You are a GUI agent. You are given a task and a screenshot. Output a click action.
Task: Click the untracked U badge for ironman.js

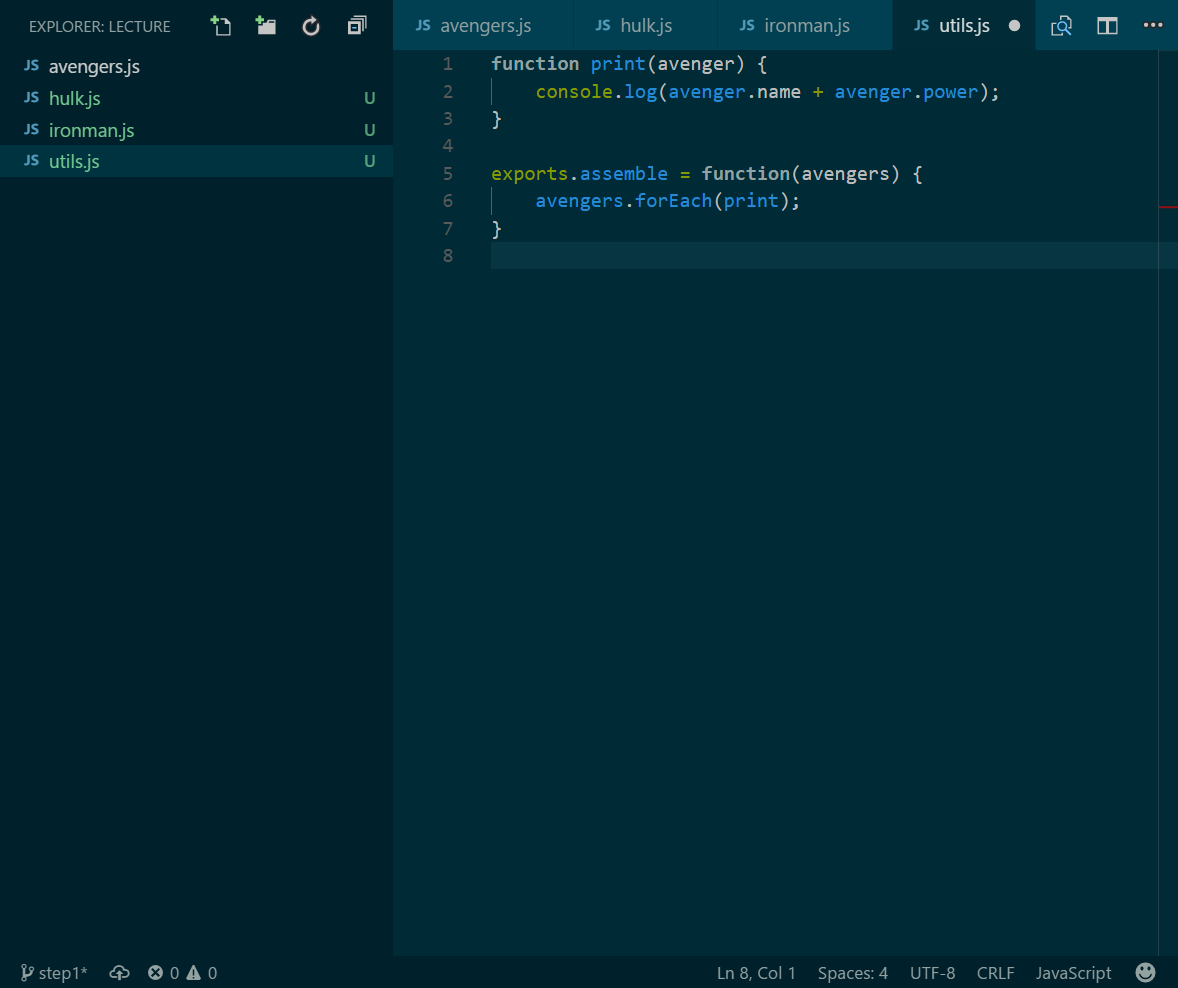[370, 130]
